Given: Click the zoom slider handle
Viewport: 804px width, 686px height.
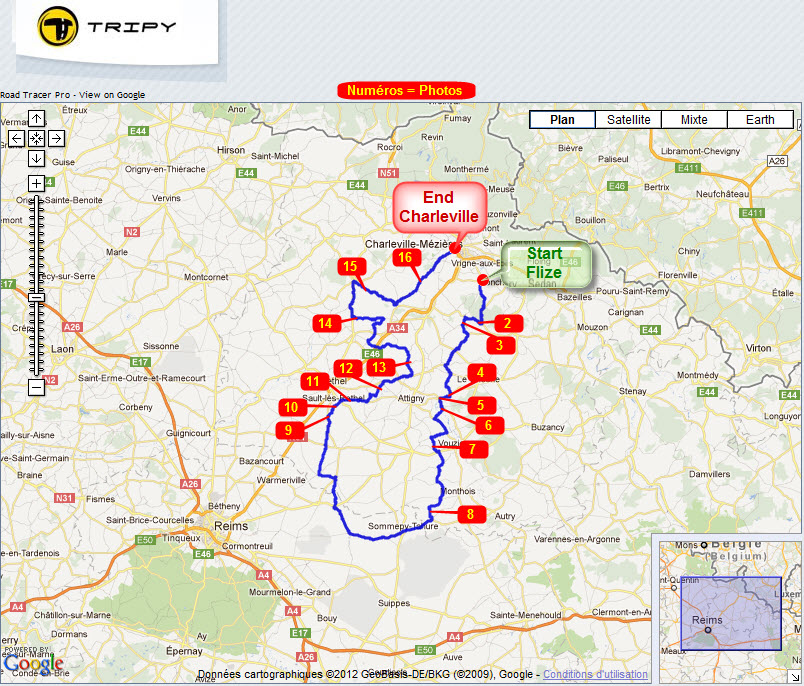Looking at the screenshot, I should pos(36,297).
